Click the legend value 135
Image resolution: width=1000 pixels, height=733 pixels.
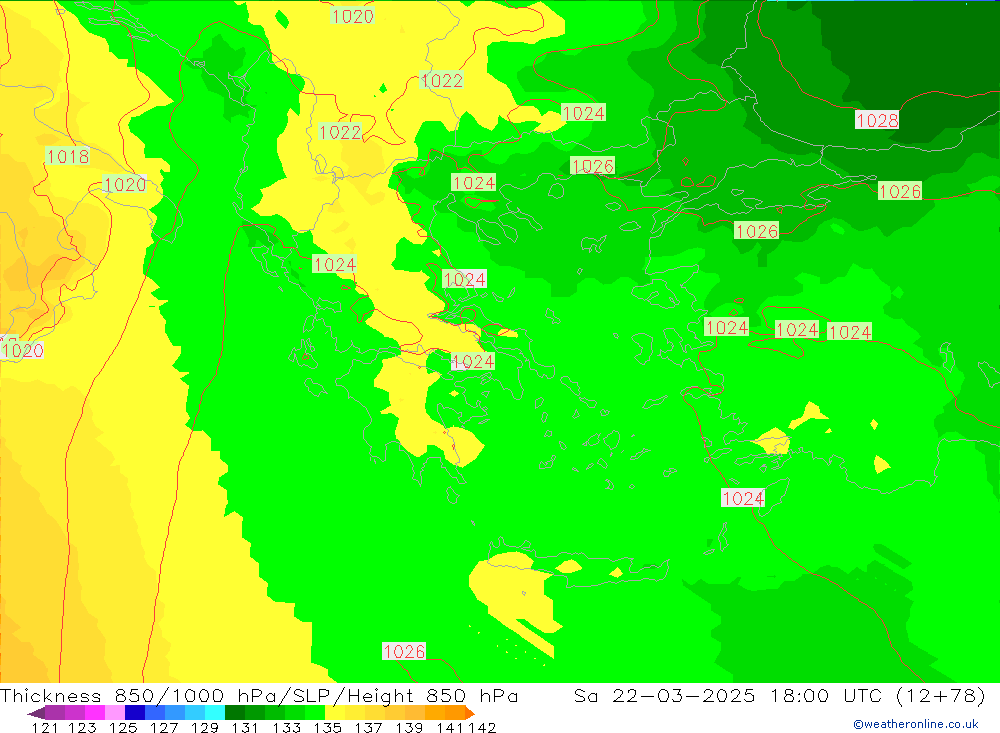(x=328, y=727)
